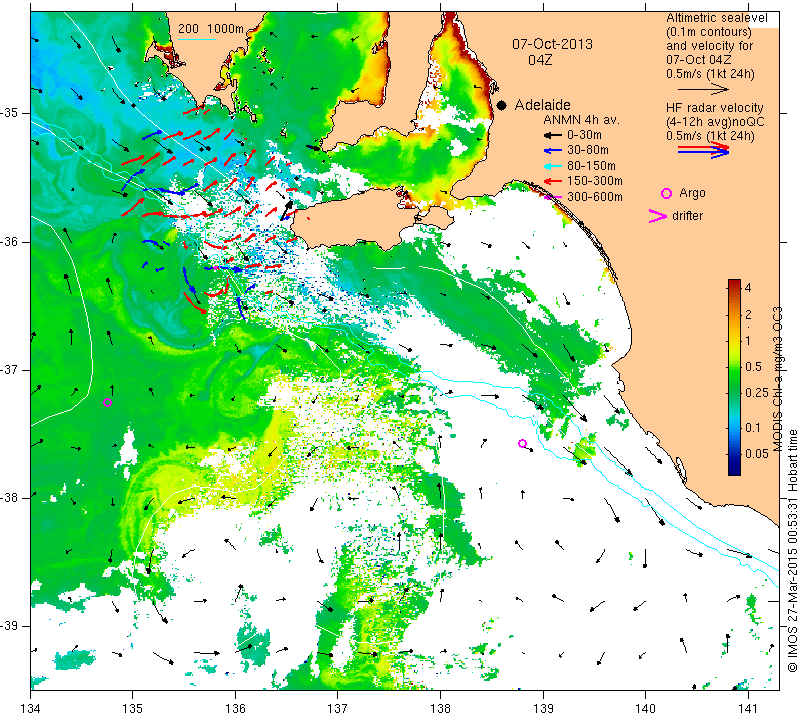
Task: Click the Adelaide label
Action: coord(542,105)
